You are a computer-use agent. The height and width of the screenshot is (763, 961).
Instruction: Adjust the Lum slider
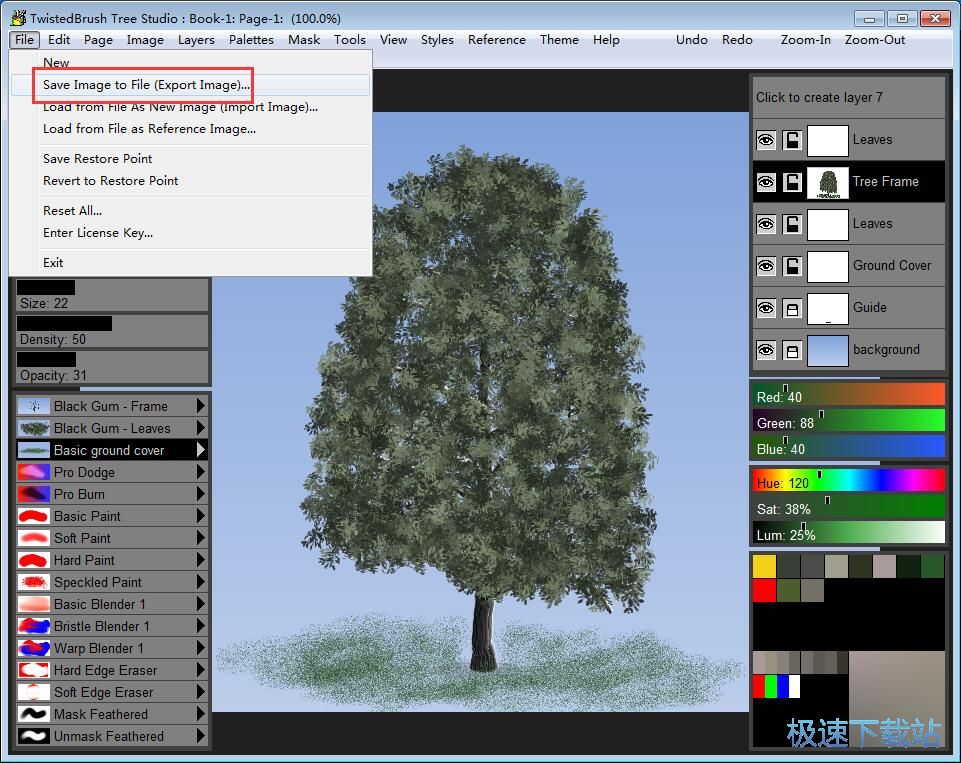pos(849,533)
